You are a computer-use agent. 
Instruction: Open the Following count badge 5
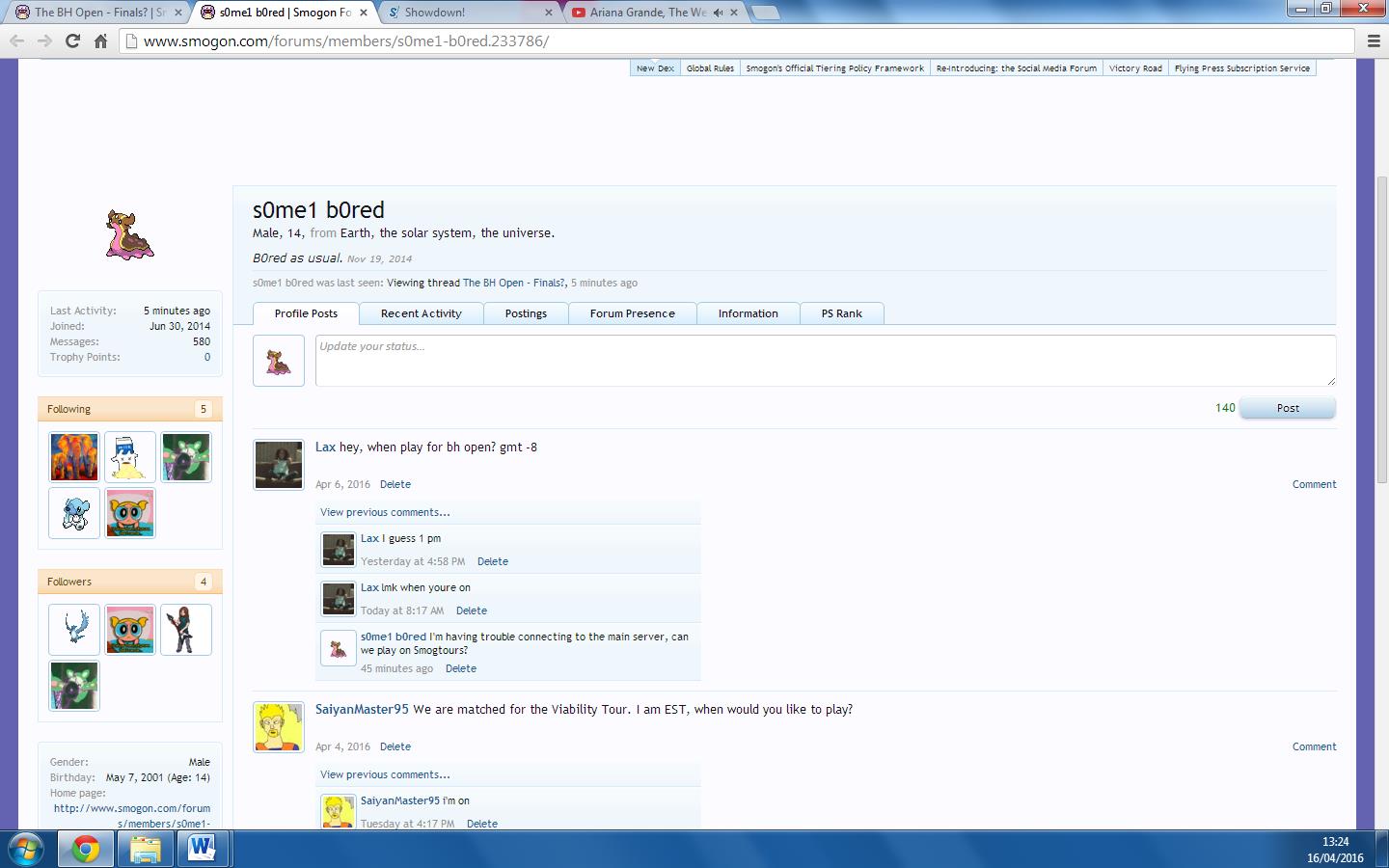[x=203, y=409]
